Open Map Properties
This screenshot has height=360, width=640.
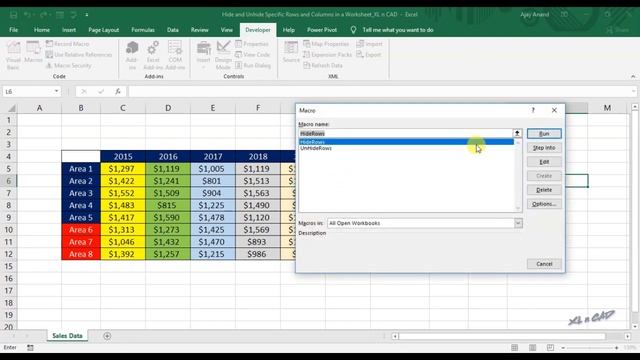326,44
